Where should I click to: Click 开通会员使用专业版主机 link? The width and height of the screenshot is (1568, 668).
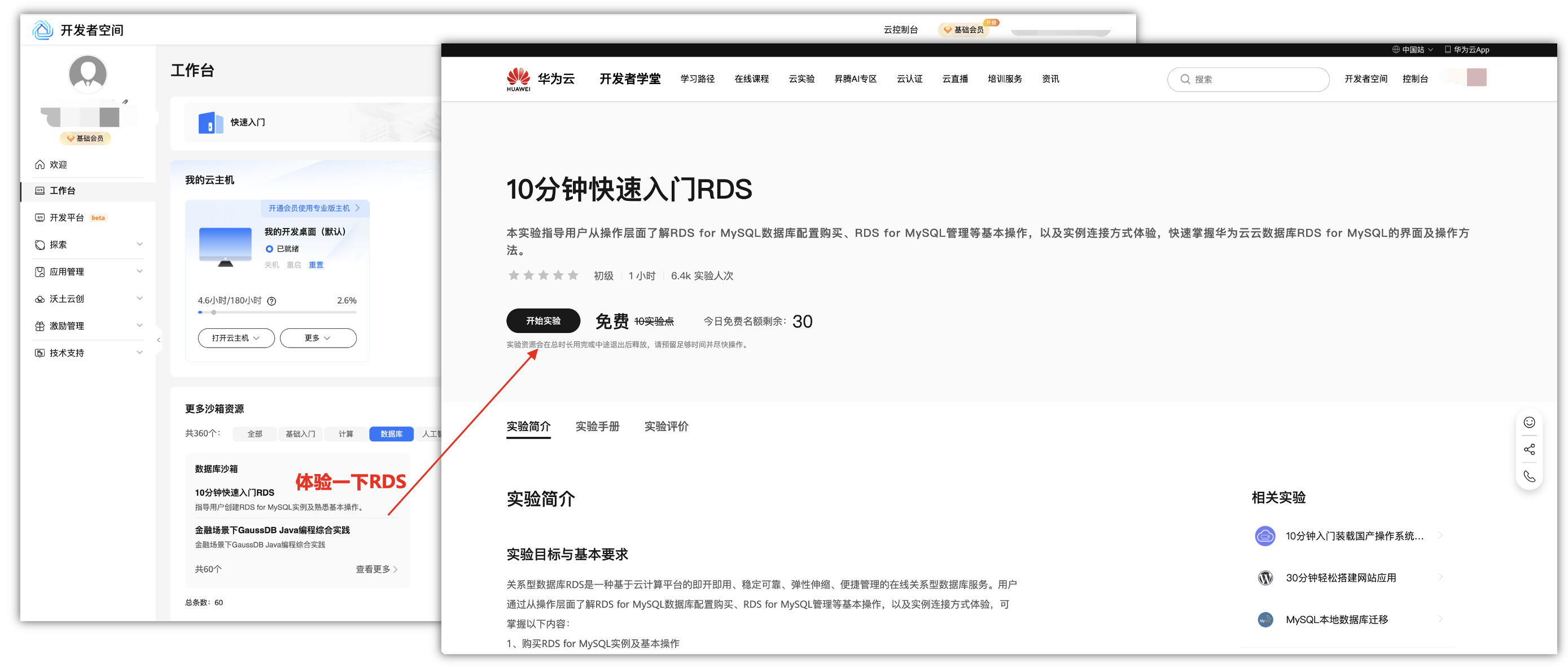(314, 208)
